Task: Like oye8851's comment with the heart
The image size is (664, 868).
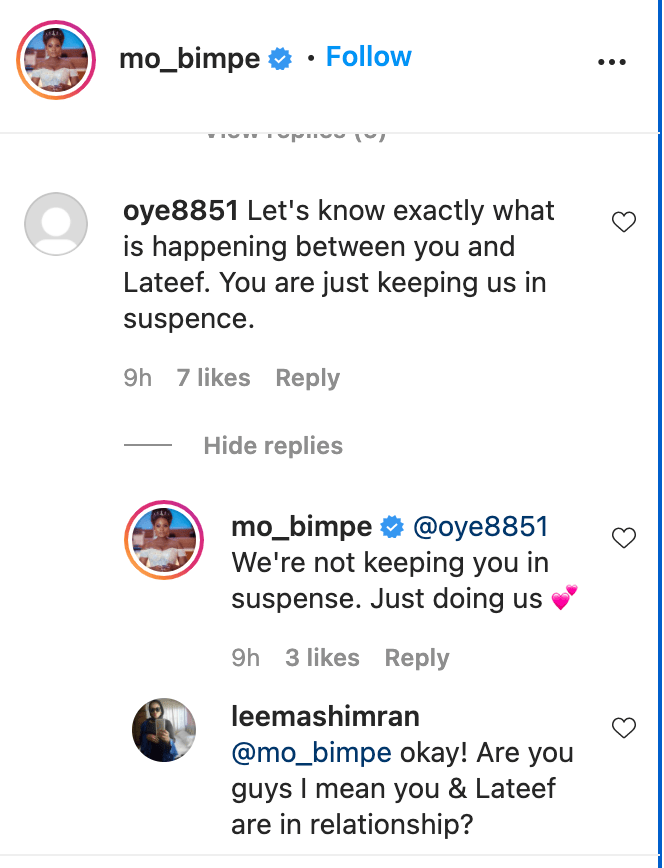Action: point(623,222)
